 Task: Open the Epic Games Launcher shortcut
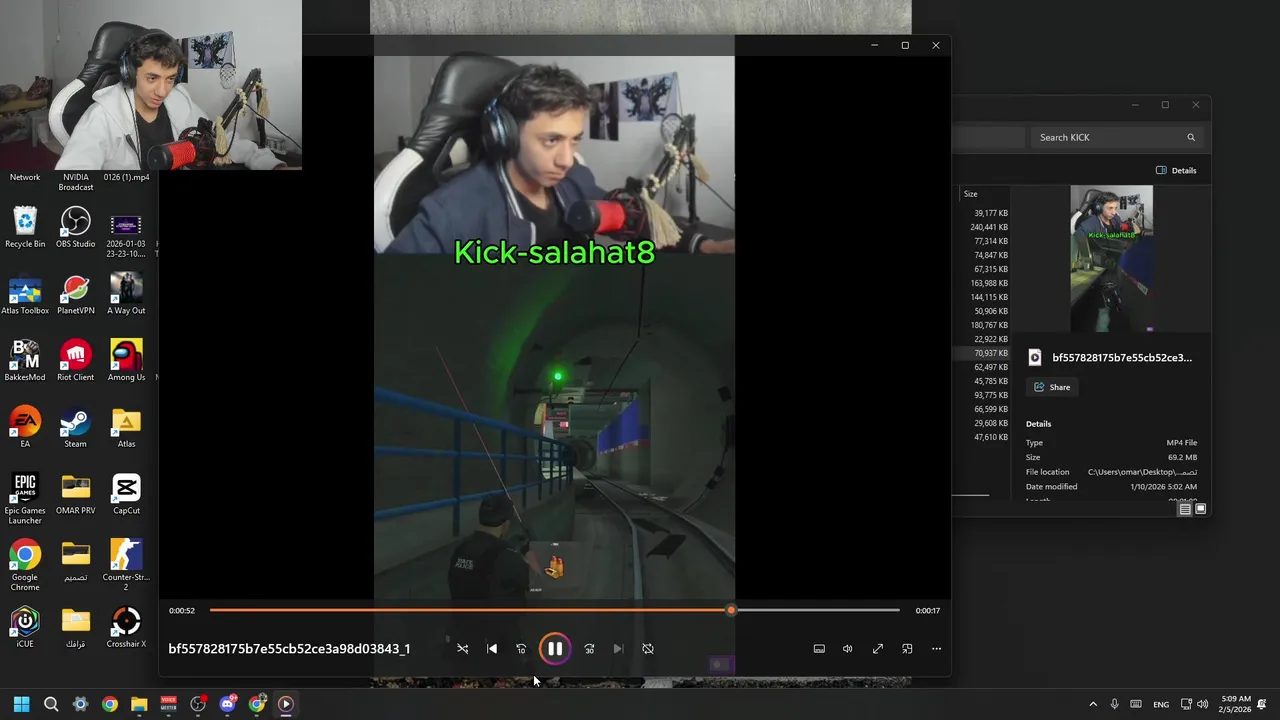(25, 498)
